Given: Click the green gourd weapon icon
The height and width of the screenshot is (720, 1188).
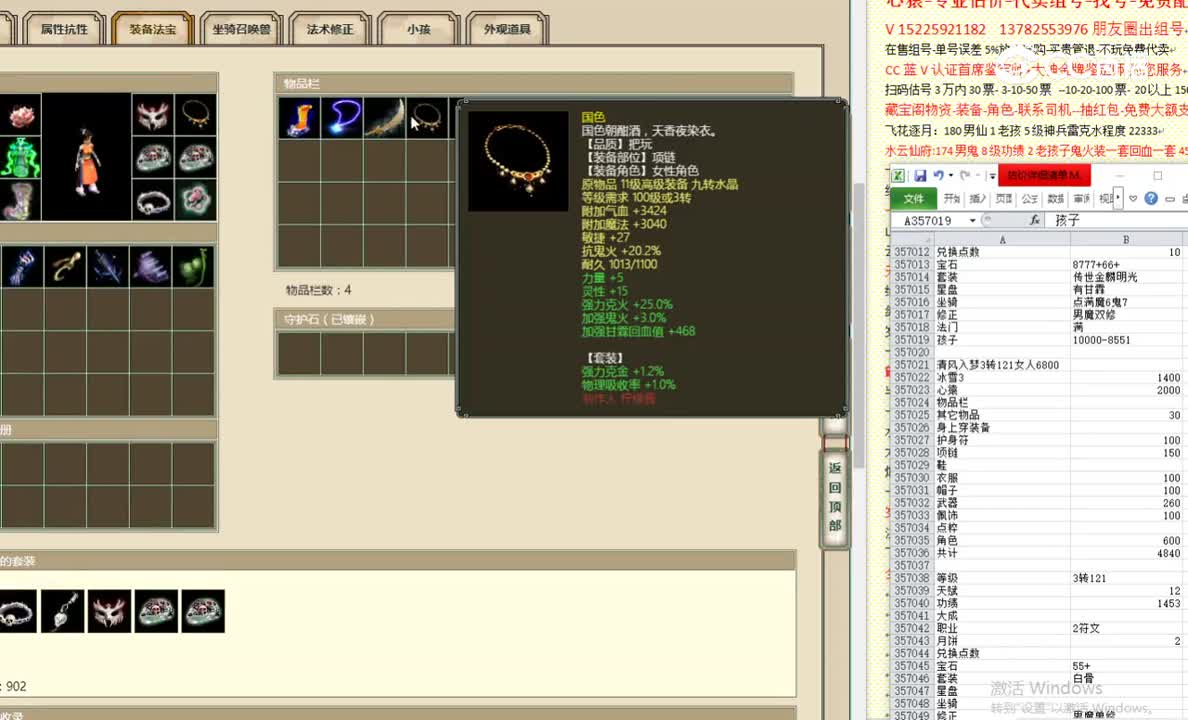Looking at the screenshot, I should coord(194,266).
